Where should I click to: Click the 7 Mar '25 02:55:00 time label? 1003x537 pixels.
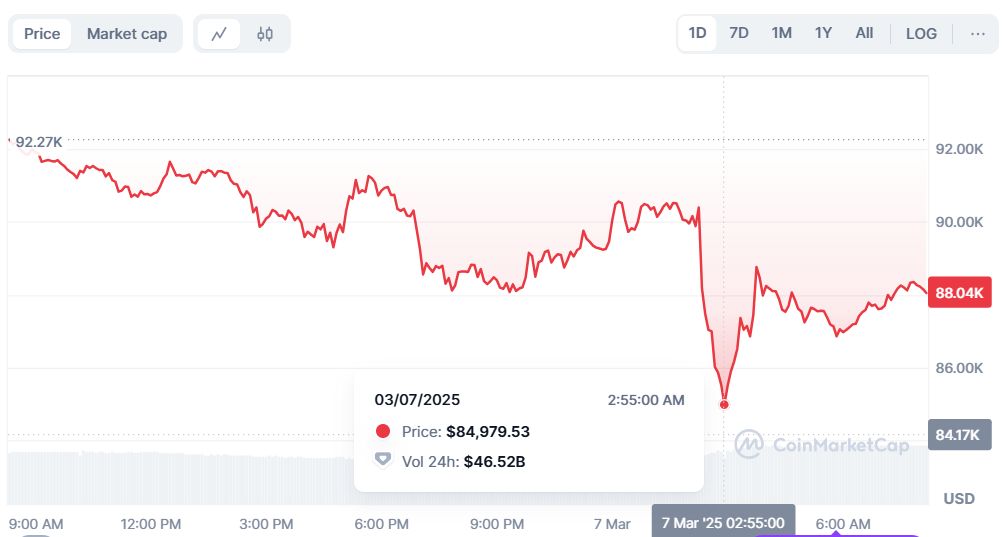point(724,522)
